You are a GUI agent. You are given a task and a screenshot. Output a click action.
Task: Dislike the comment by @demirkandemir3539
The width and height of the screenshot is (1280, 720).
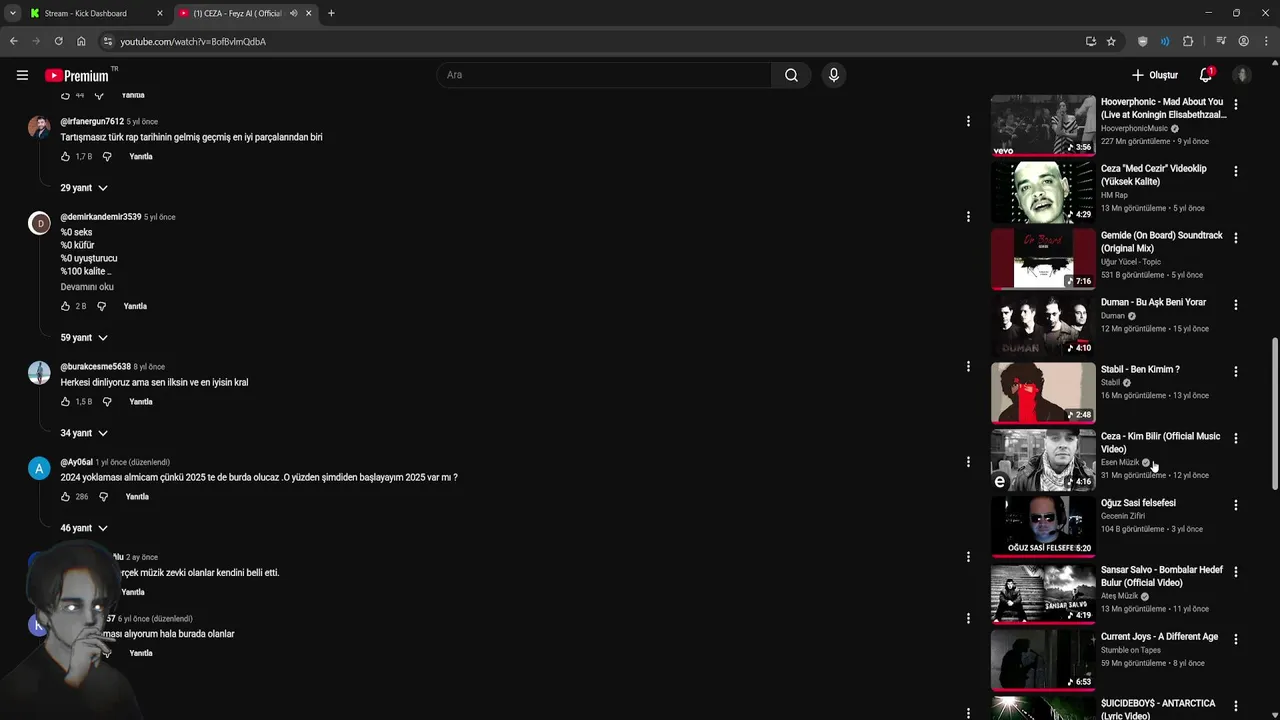coord(101,306)
